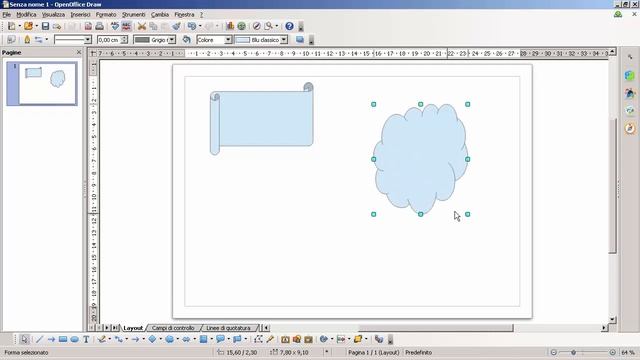Image resolution: width=640 pixels, height=360 pixels.
Task: Click the zoom slider handle
Action: point(573,352)
